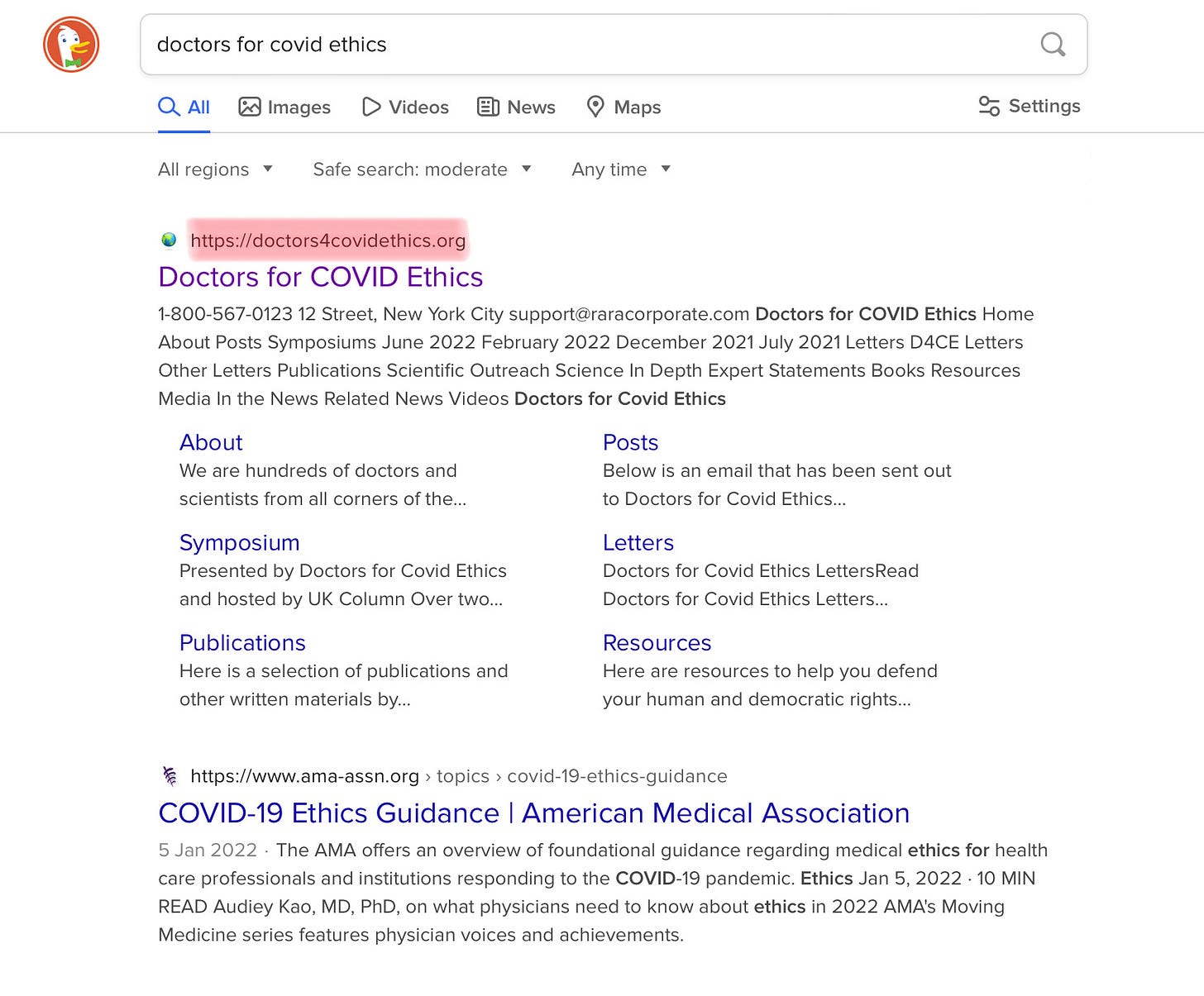
Task: Open the Publications sitelink
Action: [x=242, y=643]
